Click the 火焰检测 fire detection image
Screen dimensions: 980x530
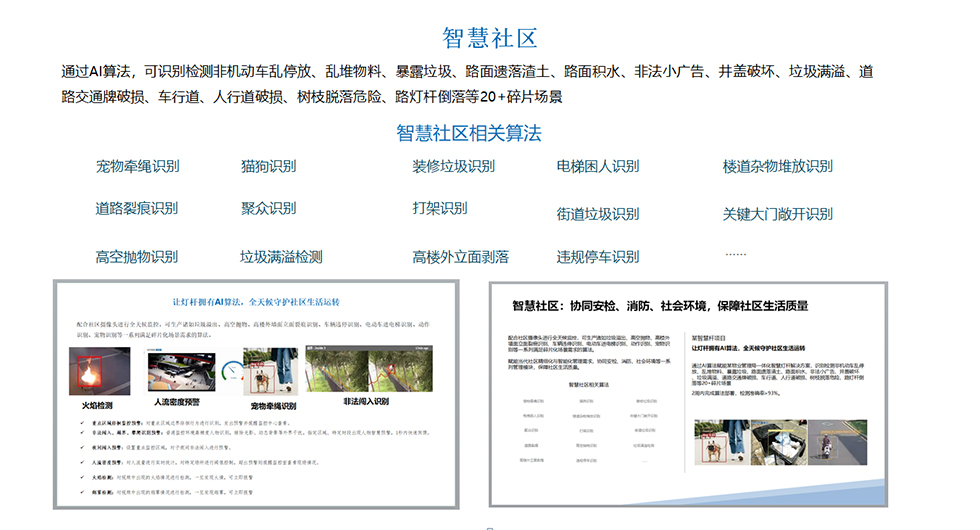point(99,371)
